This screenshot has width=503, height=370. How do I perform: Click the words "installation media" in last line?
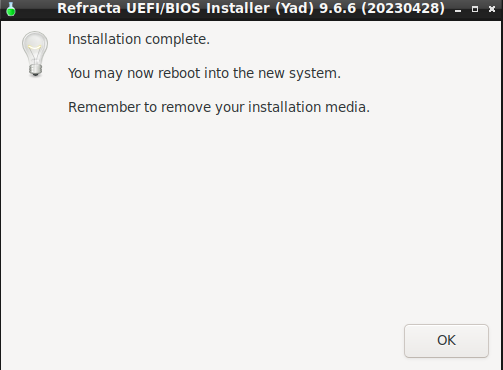[309, 107]
